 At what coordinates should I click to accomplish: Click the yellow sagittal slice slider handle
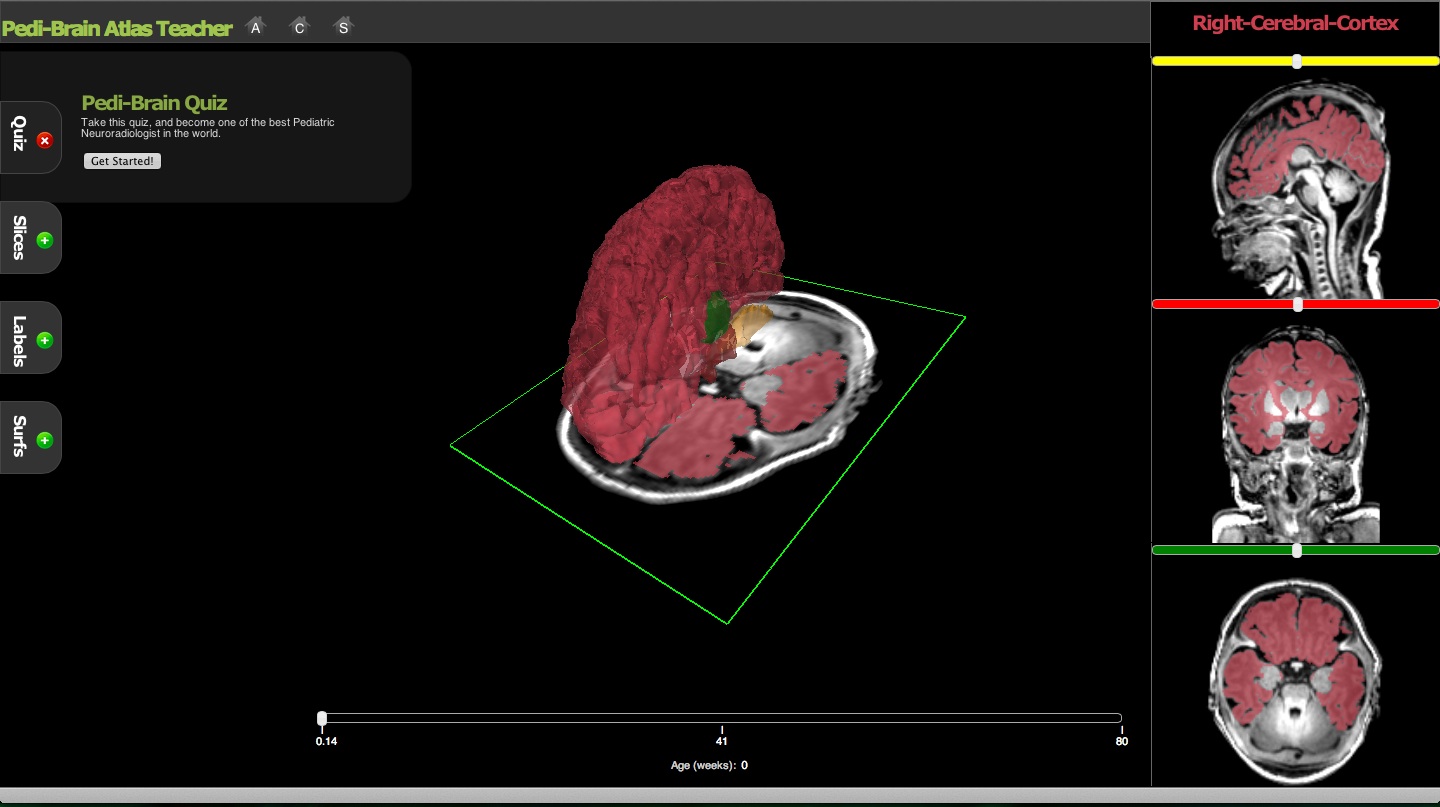tap(1297, 61)
